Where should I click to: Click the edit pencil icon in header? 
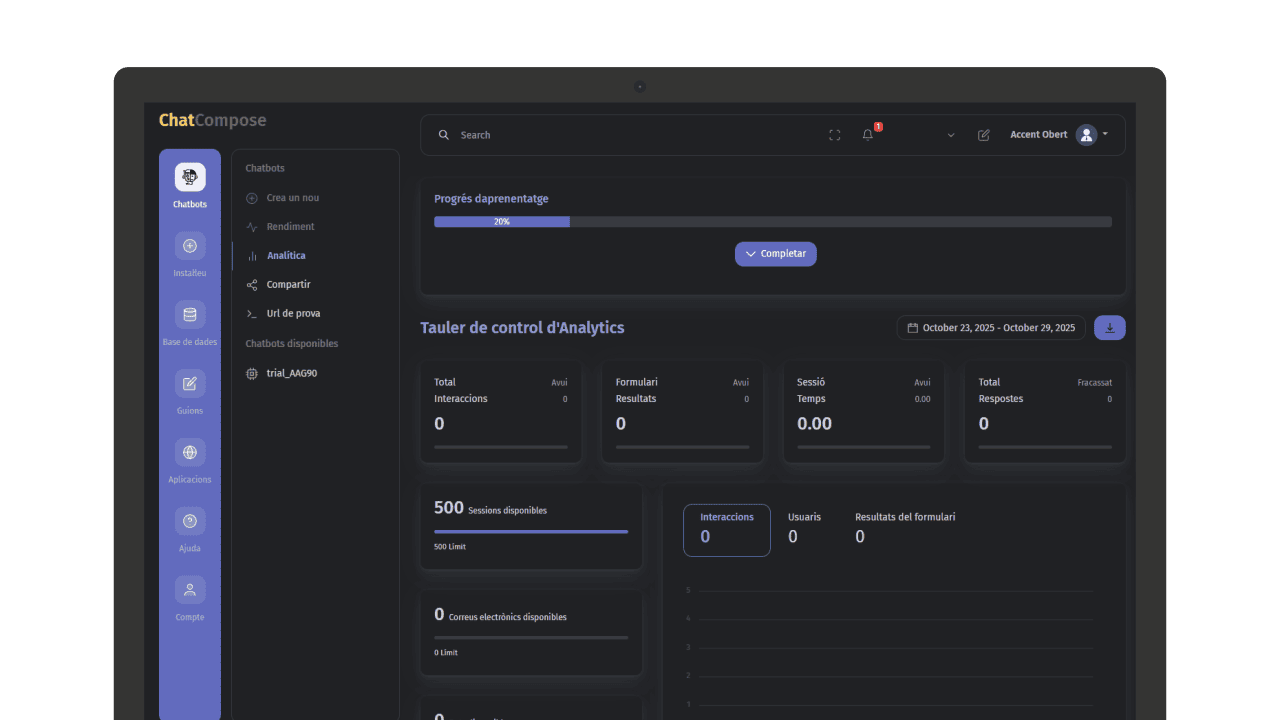click(x=984, y=135)
